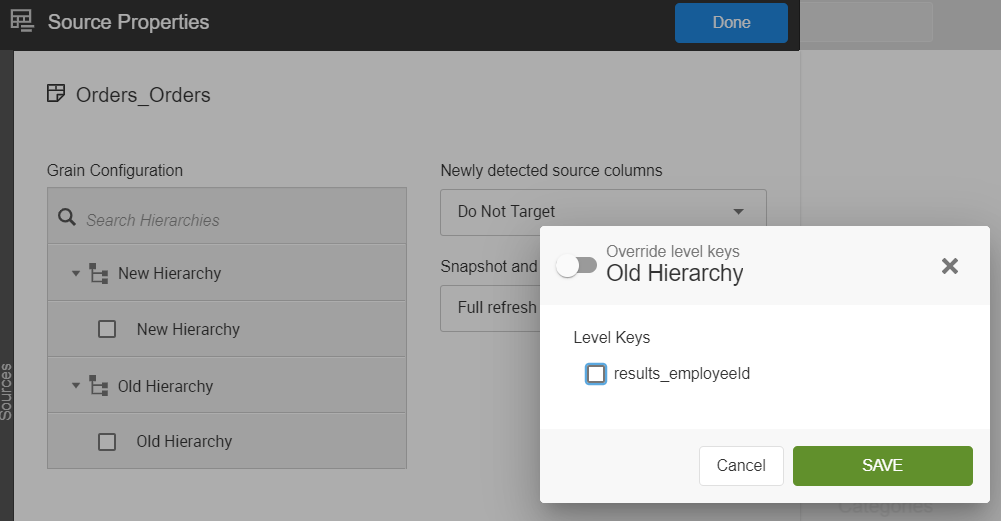Toggle the Override level keys switch
1001x521 pixels.
coord(577,265)
